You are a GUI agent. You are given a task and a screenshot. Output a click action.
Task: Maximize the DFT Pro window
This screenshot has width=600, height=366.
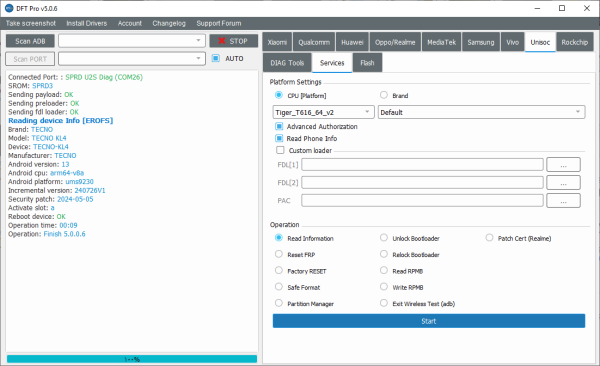coord(562,8)
